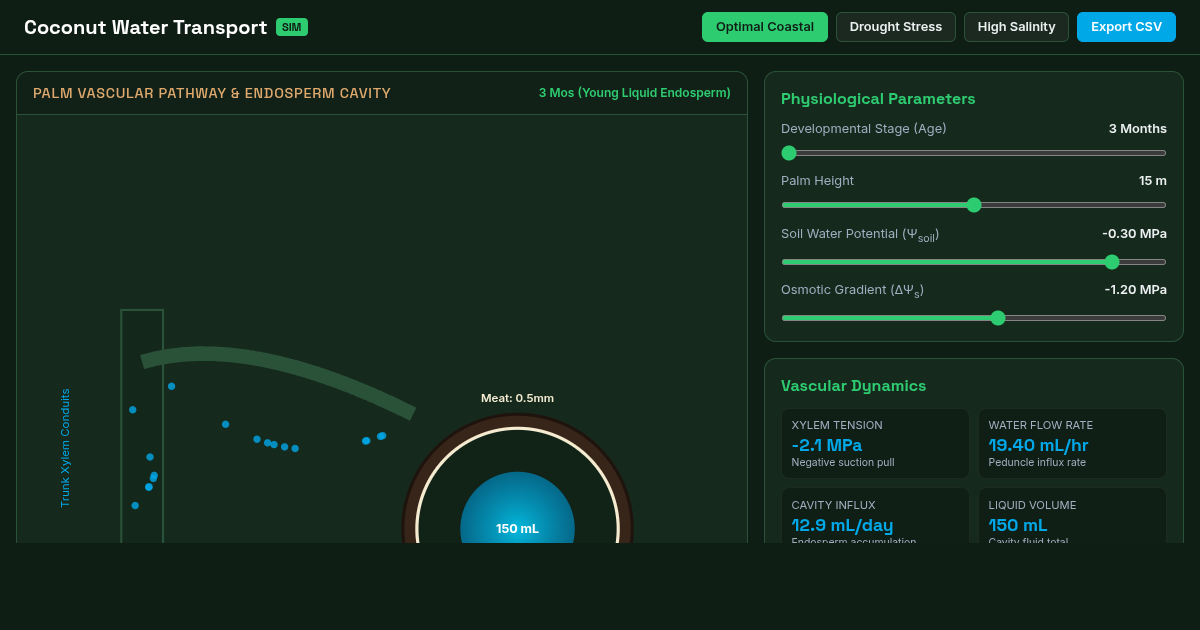The width and height of the screenshot is (1200, 630).
Task: Click the Vascular Dynamics heading
Action: click(x=853, y=385)
